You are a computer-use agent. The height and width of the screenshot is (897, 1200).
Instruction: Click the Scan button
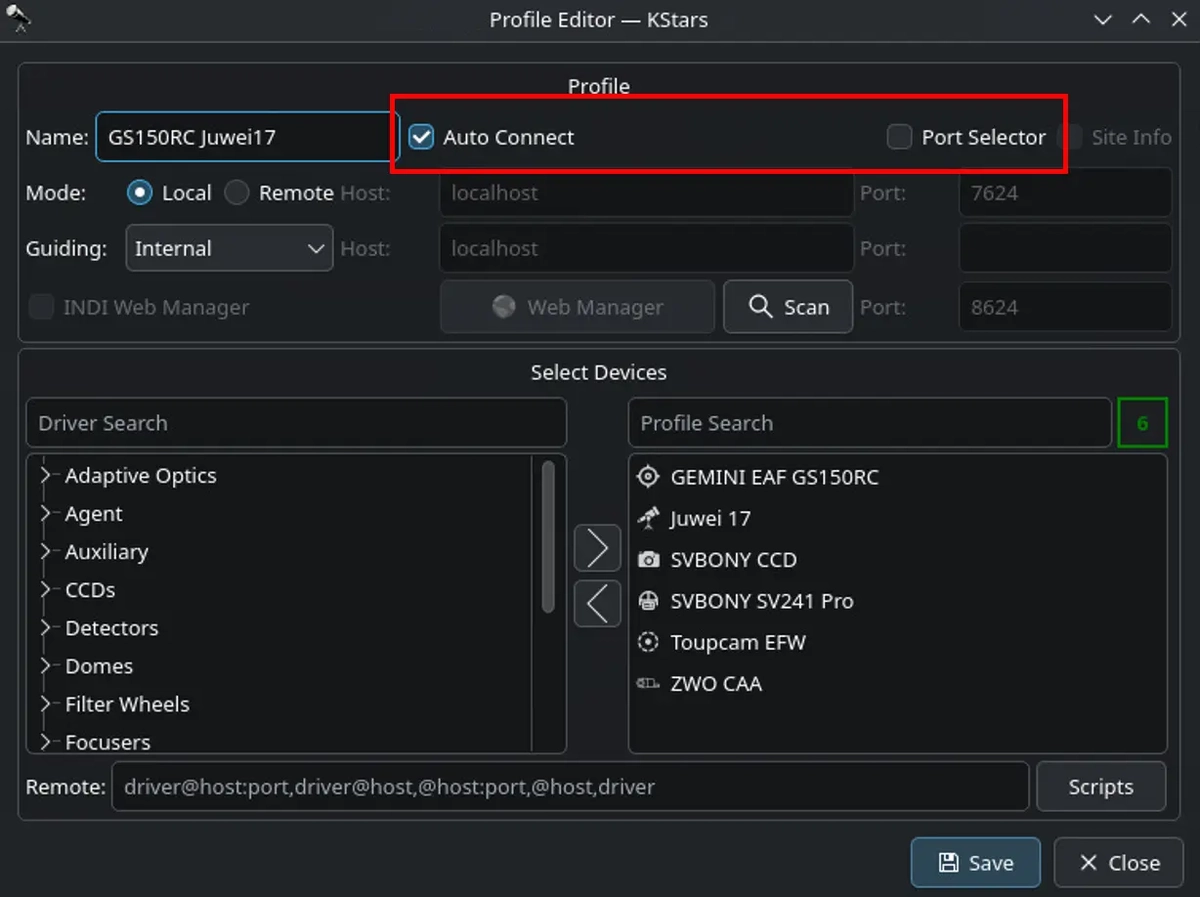788,307
